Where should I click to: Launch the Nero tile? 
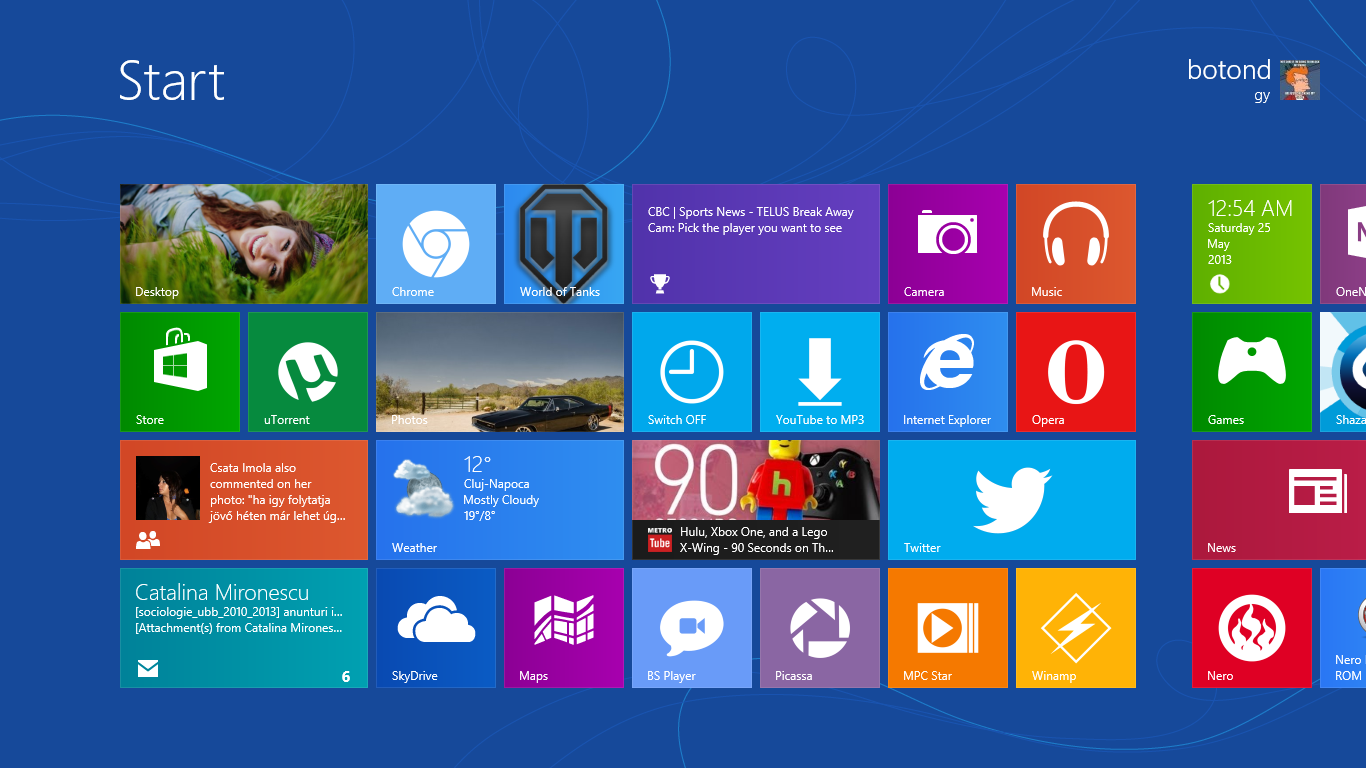tap(1252, 628)
